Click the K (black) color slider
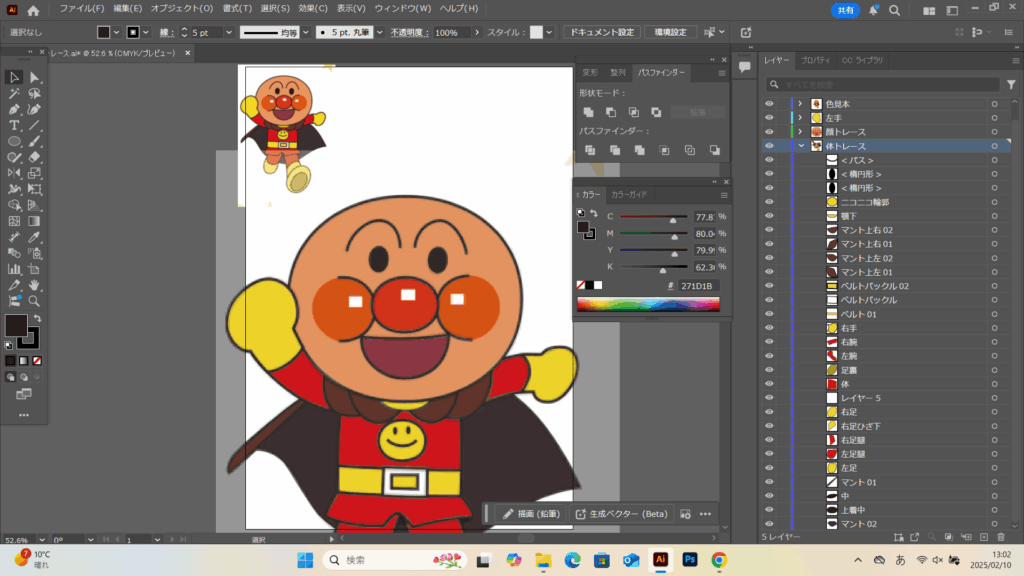 click(x=660, y=268)
